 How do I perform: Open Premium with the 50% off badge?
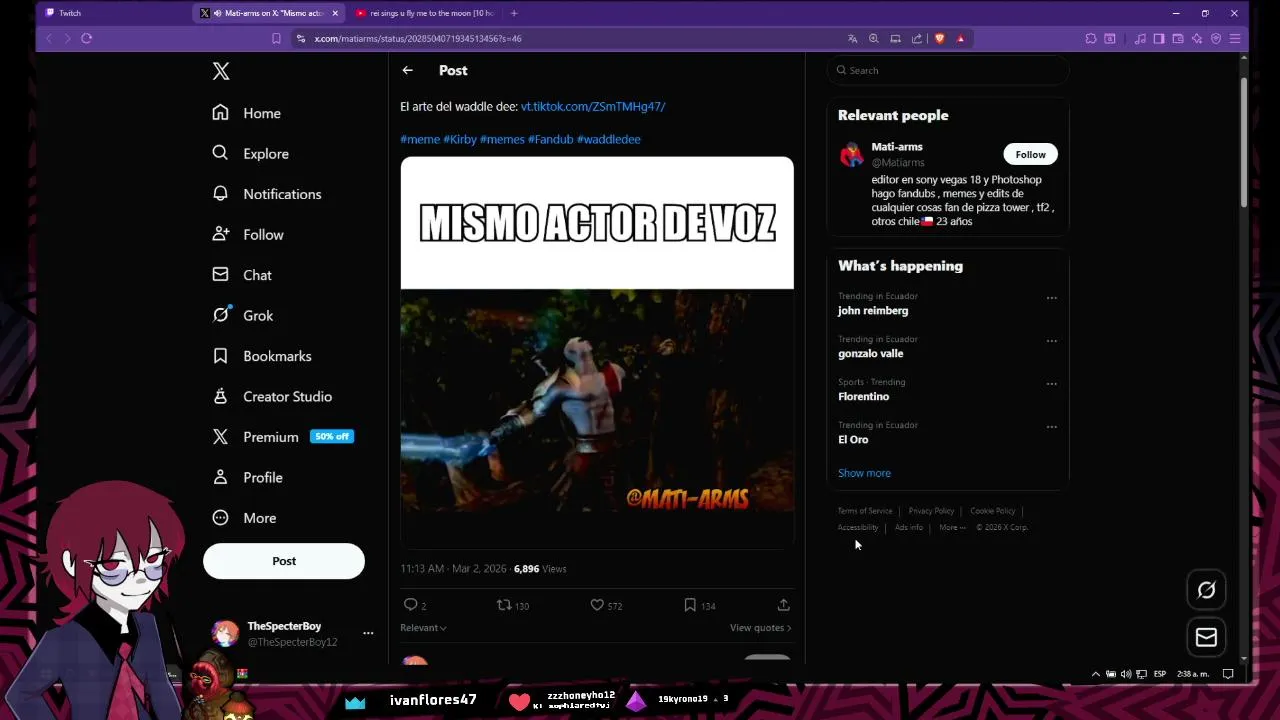(x=282, y=437)
